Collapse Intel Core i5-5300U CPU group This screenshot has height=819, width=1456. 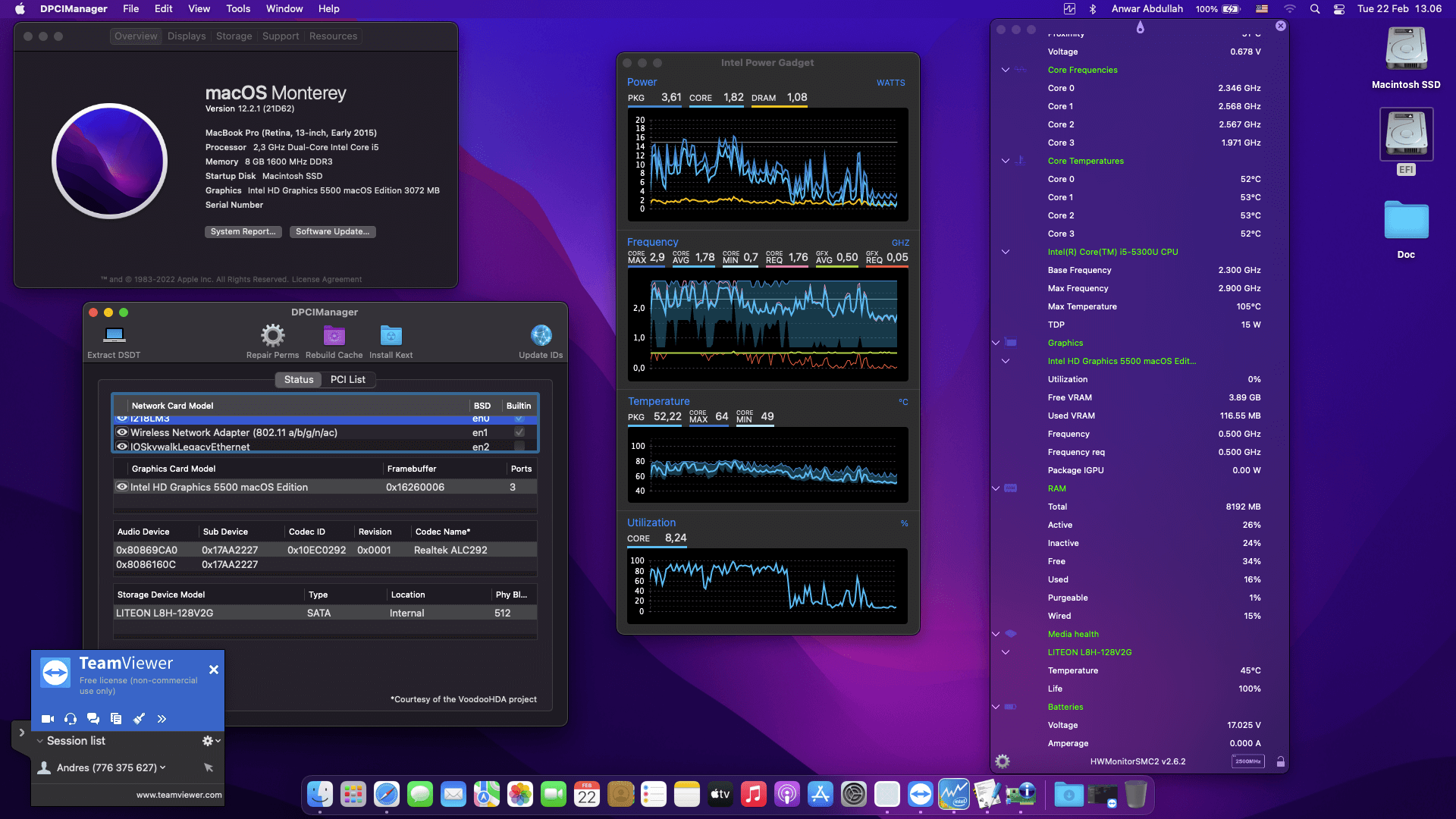click(1006, 252)
